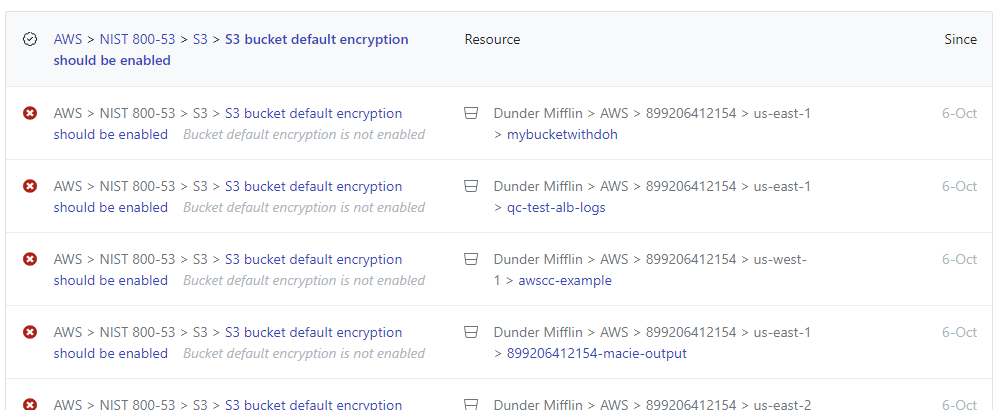Click the Since column header
The width and height of the screenshot is (999, 410).
pyautogui.click(x=960, y=39)
